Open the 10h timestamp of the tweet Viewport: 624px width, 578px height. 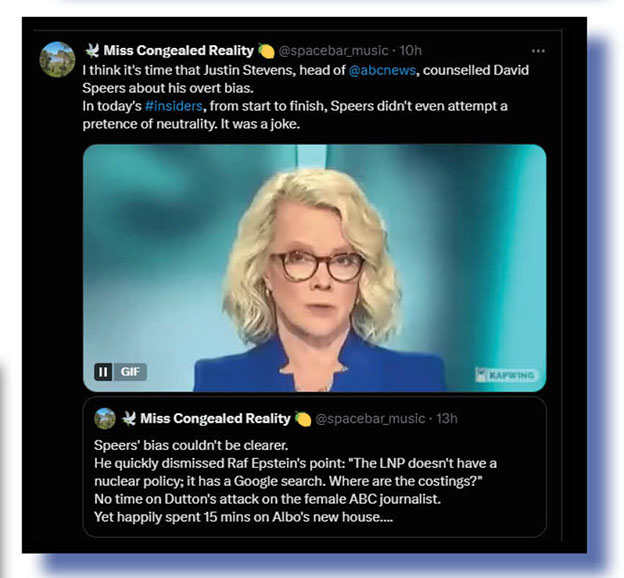click(x=410, y=51)
